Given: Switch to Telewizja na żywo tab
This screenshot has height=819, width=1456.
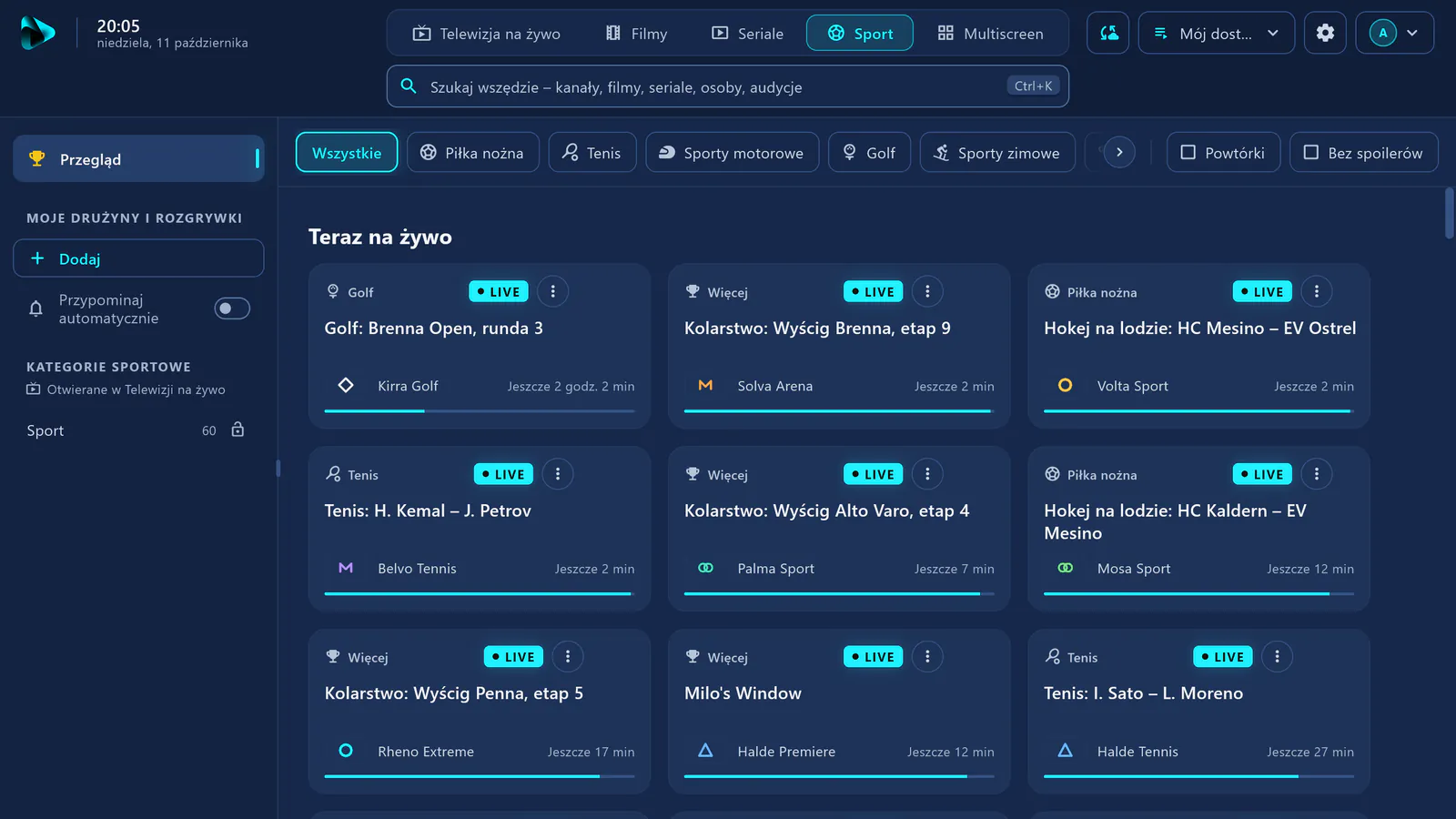Looking at the screenshot, I should tap(487, 34).
